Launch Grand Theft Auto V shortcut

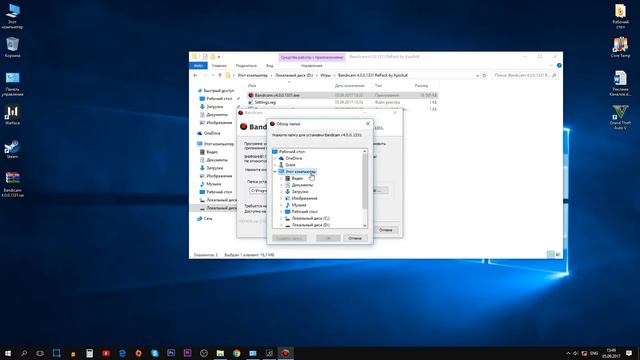coord(620,117)
